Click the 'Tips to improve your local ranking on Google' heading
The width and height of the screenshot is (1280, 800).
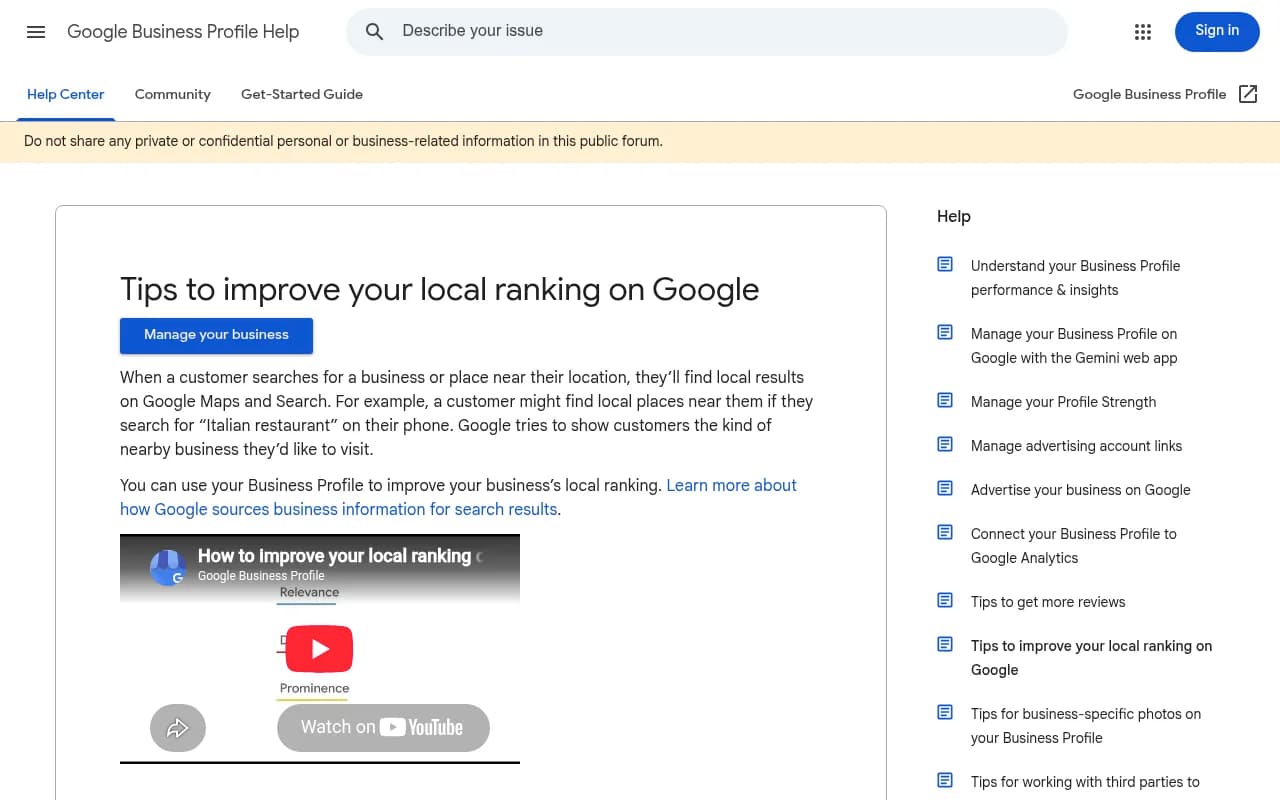pos(439,289)
